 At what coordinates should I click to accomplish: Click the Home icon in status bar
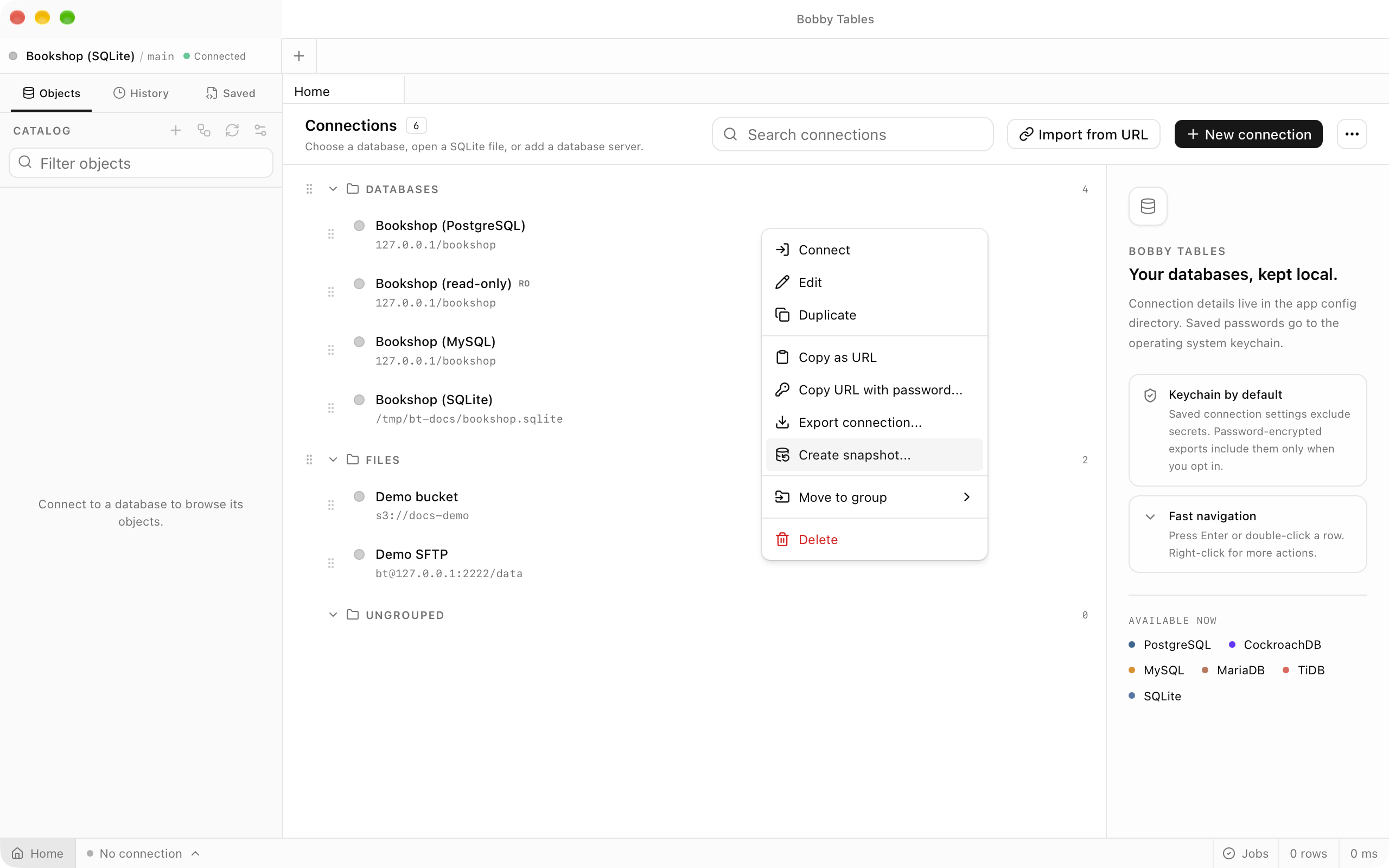pyautogui.click(x=18, y=853)
